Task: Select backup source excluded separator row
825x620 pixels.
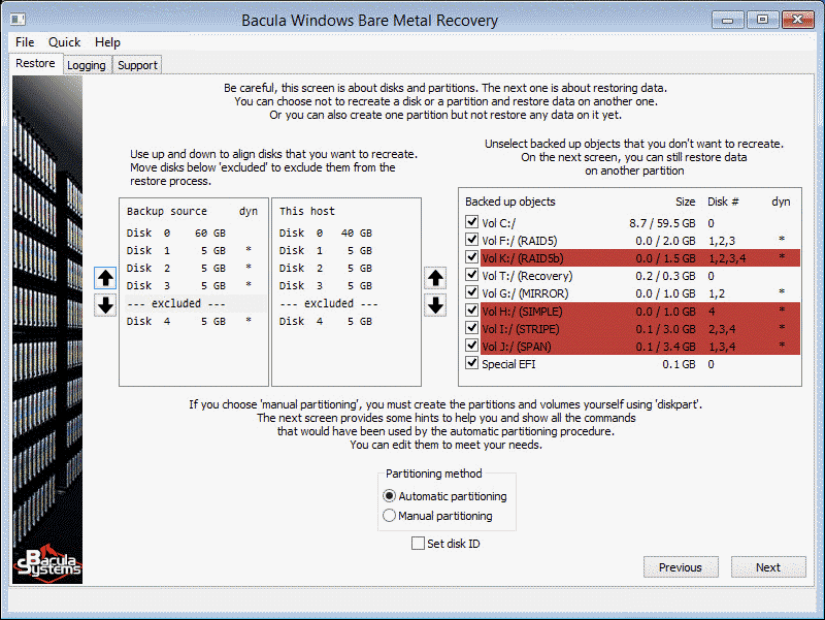Action: (x=194, y=304)
